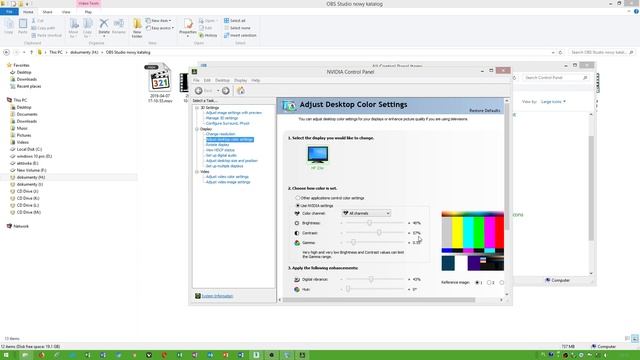Click Explorer up-one-level arrow
This screenshot has height=360, width=640.
31,52
